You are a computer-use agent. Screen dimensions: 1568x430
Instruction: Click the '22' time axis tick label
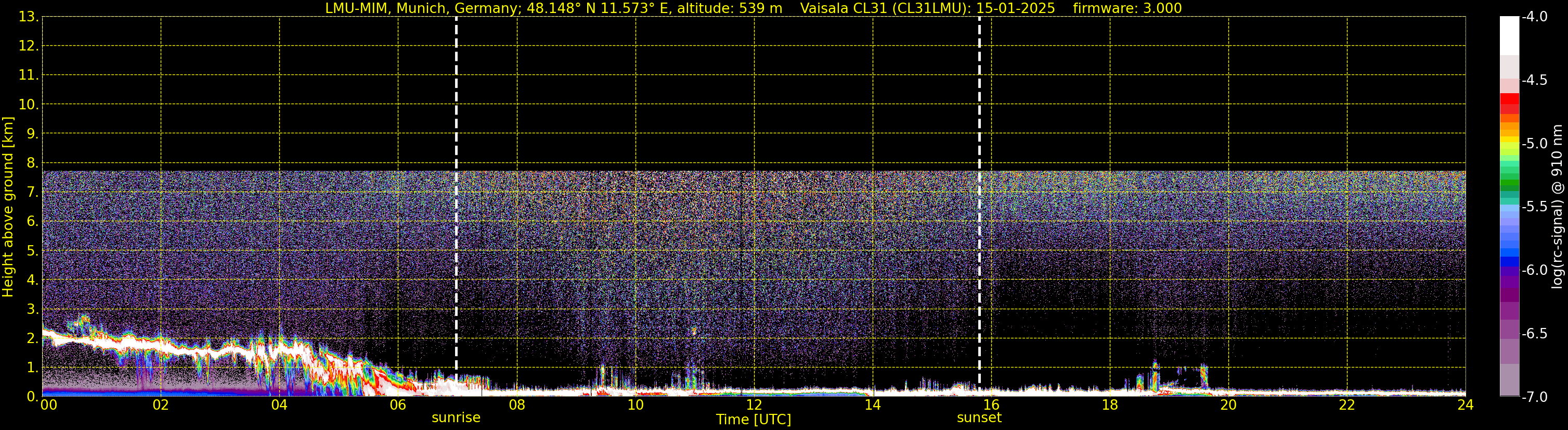tap(1347, 406)
